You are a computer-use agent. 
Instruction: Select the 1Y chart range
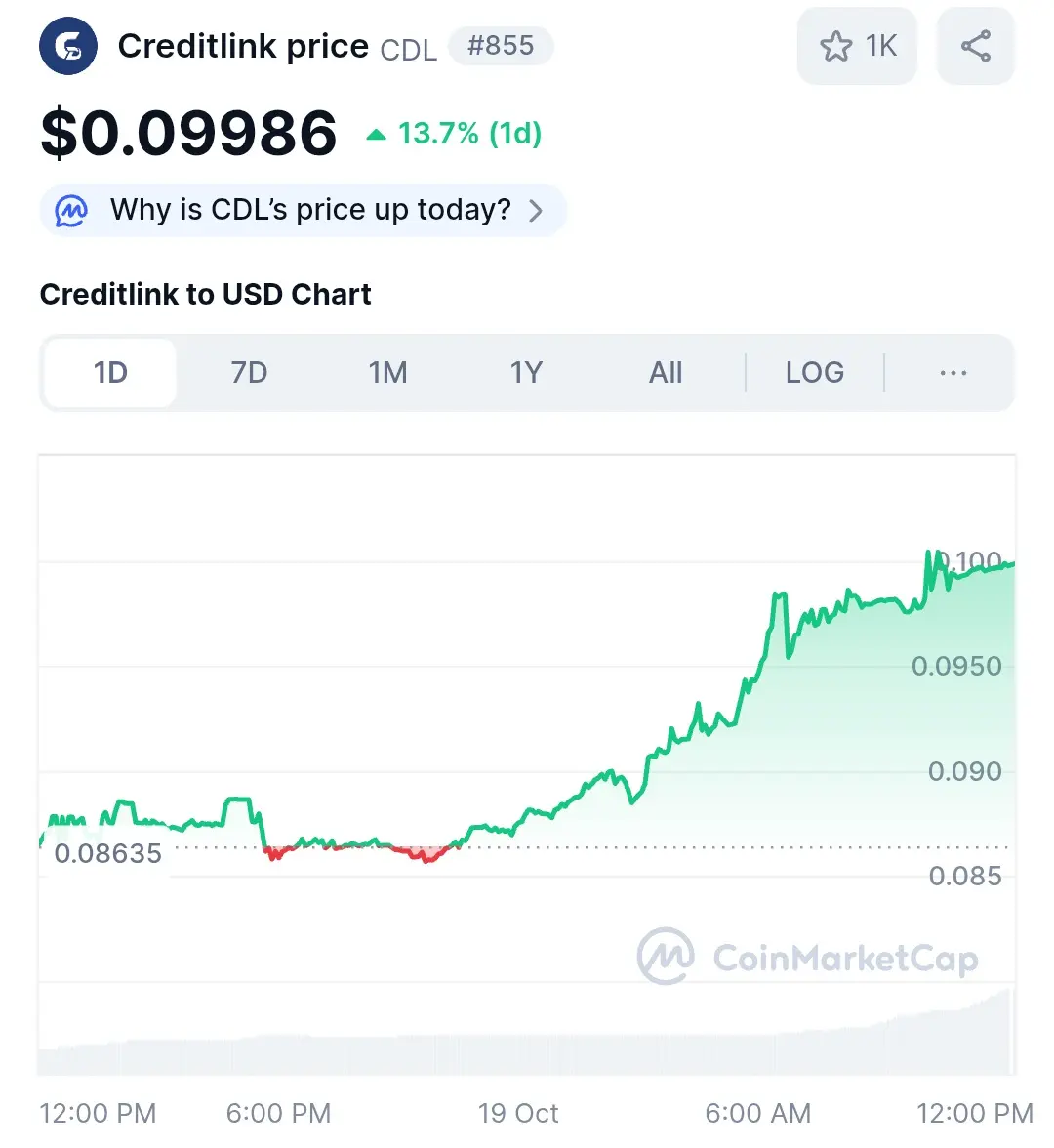526,373
